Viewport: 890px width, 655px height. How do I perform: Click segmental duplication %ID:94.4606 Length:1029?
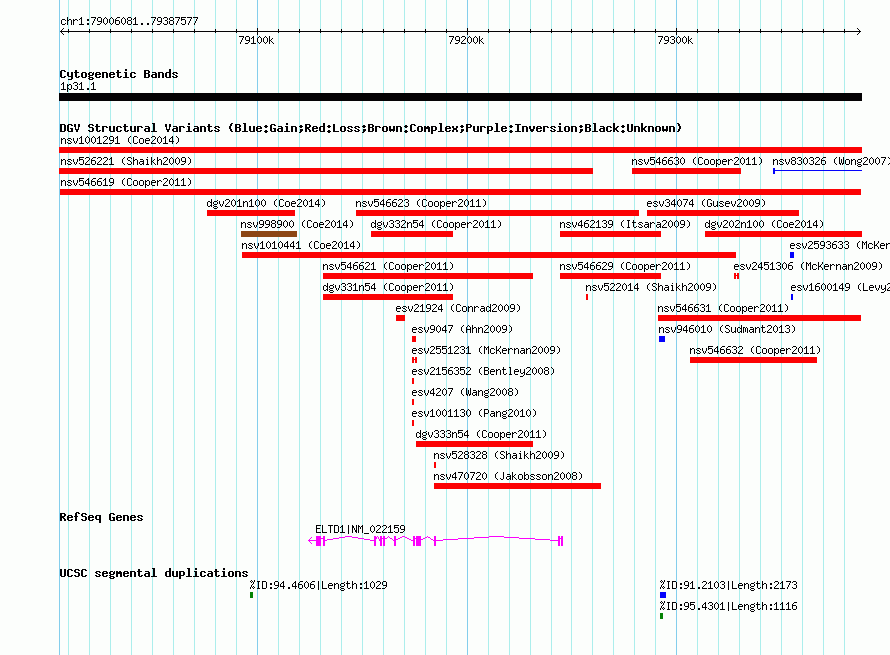251,595
